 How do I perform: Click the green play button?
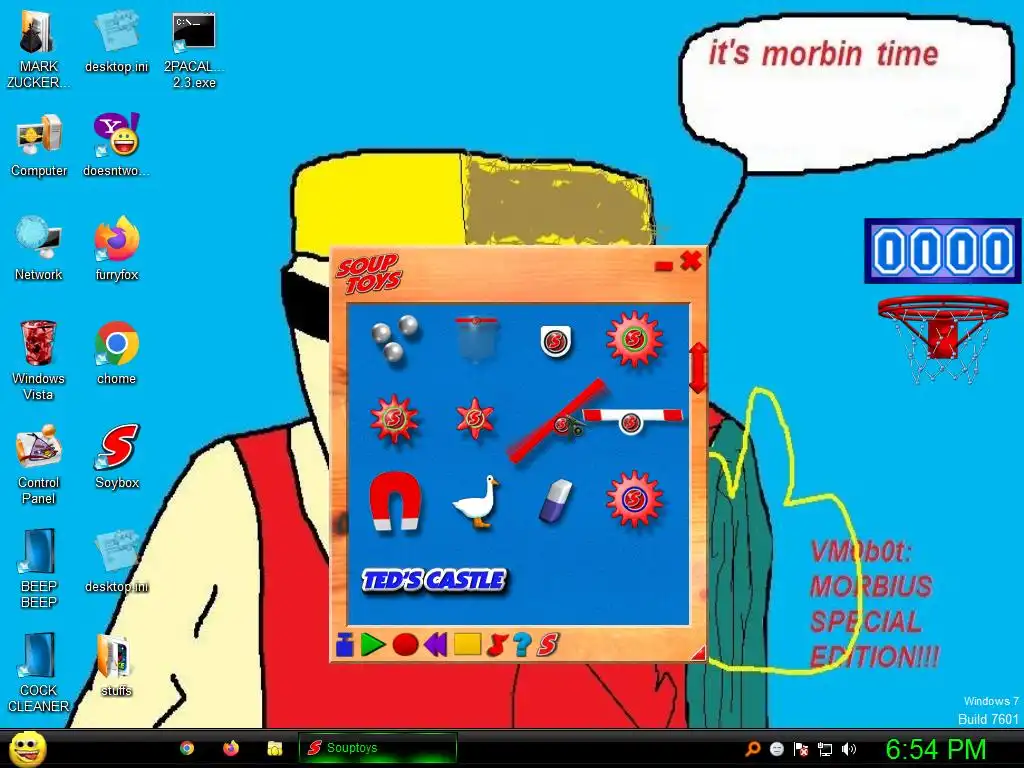[x=373, y=645]
